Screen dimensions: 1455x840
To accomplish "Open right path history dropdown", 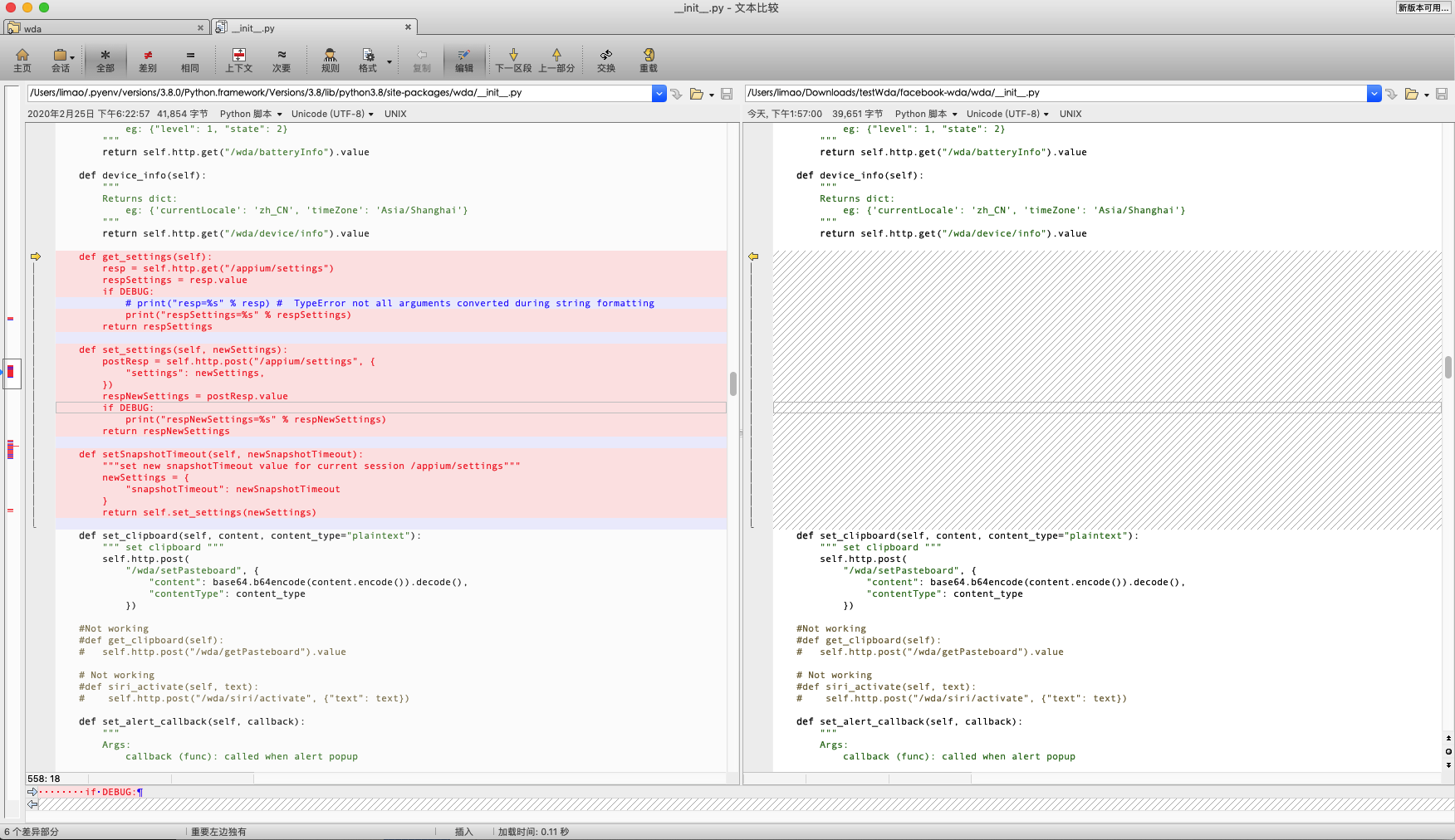I will (x=1374, y=93).
